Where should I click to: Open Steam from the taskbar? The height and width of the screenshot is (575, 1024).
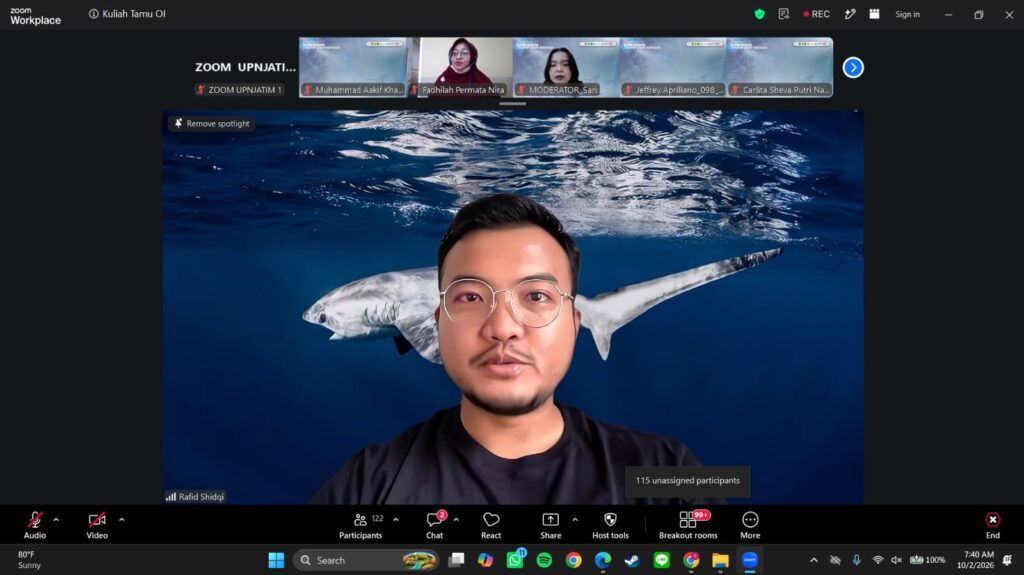click(x=632, y=560)
